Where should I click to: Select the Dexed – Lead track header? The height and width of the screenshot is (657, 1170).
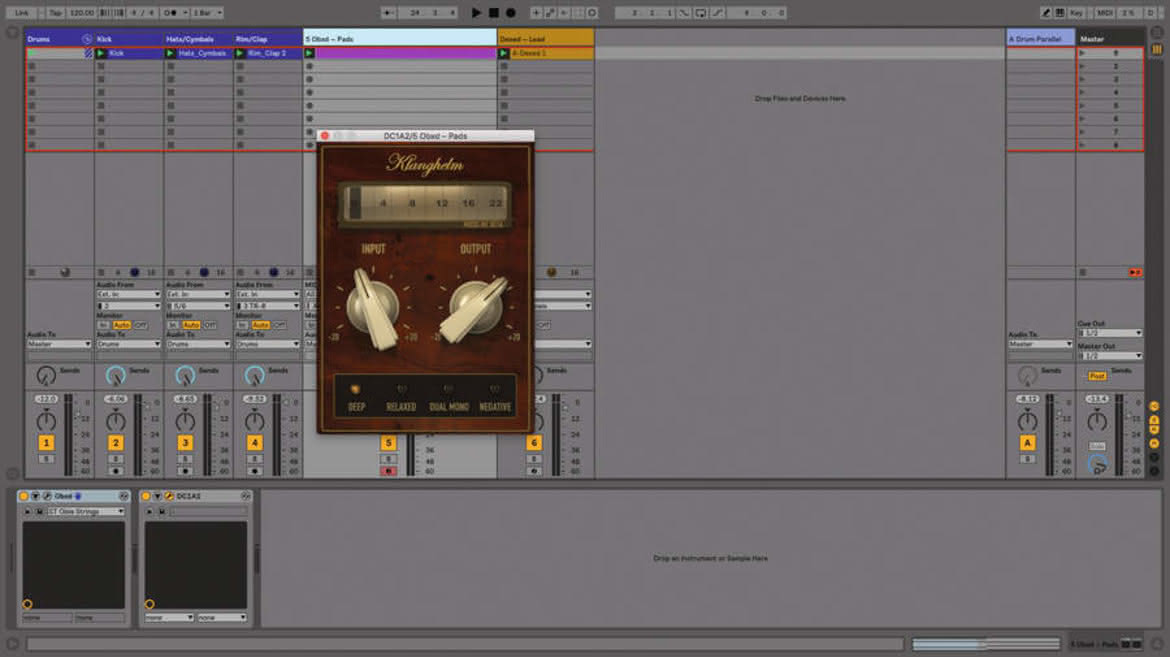pyautogui.click(x=545, y=38)
